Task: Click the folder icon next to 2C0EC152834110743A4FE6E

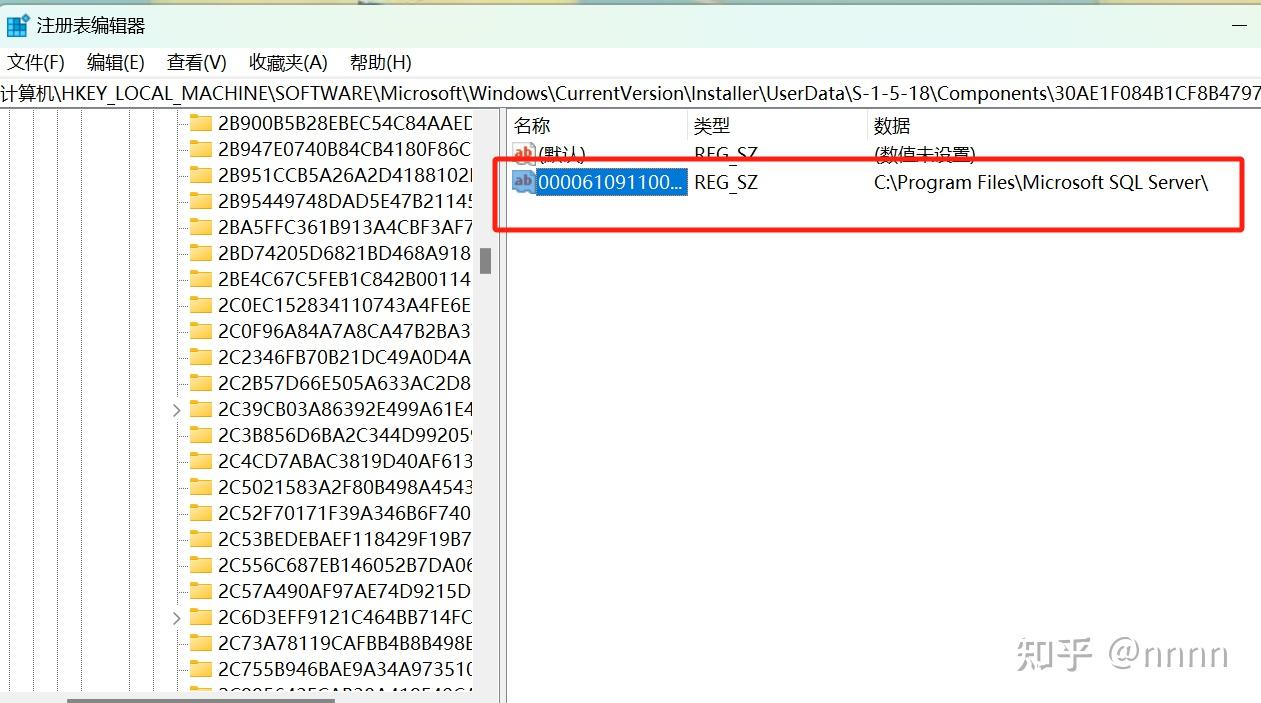Action: 199,305
